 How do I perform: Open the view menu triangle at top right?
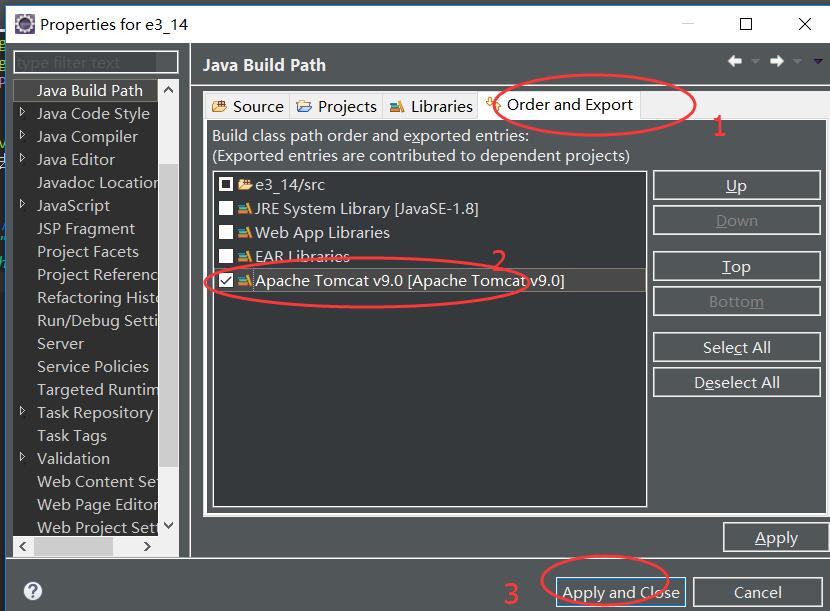818,62
